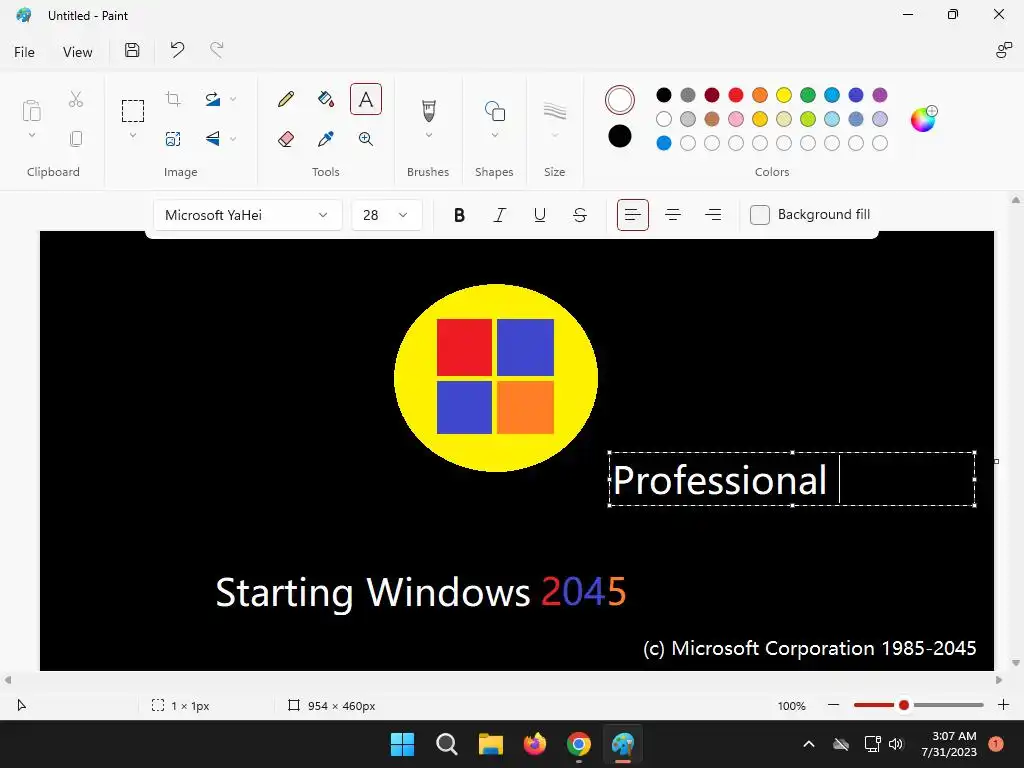The height and width of the screenshot is (768, 1024).
Task: Expand the Selection options chevron
Action: pos(133,135)
